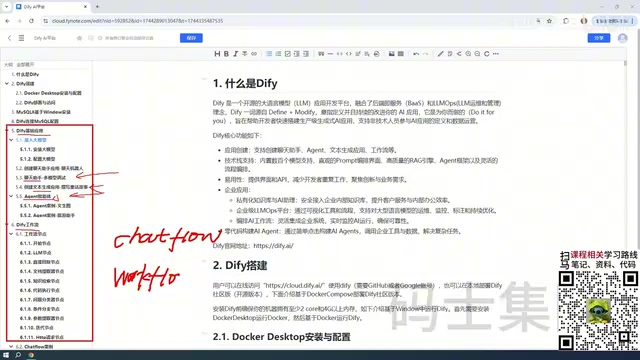Jump to 2.1 Docker Desktop outline item
The width and height of the screenshot is (640, 360).
[x=49, y=93]
